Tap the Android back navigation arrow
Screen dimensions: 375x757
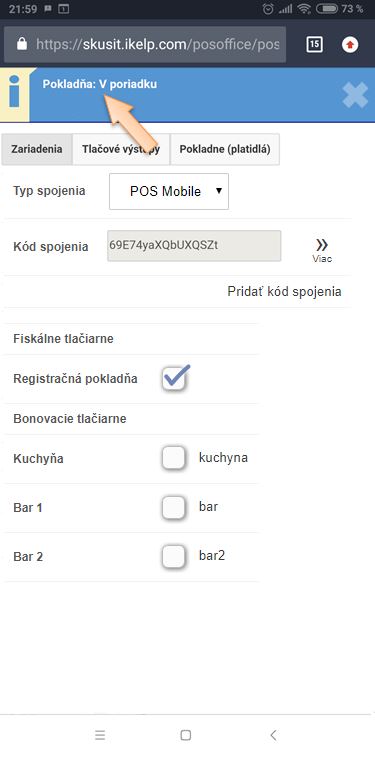click(273, 735)
